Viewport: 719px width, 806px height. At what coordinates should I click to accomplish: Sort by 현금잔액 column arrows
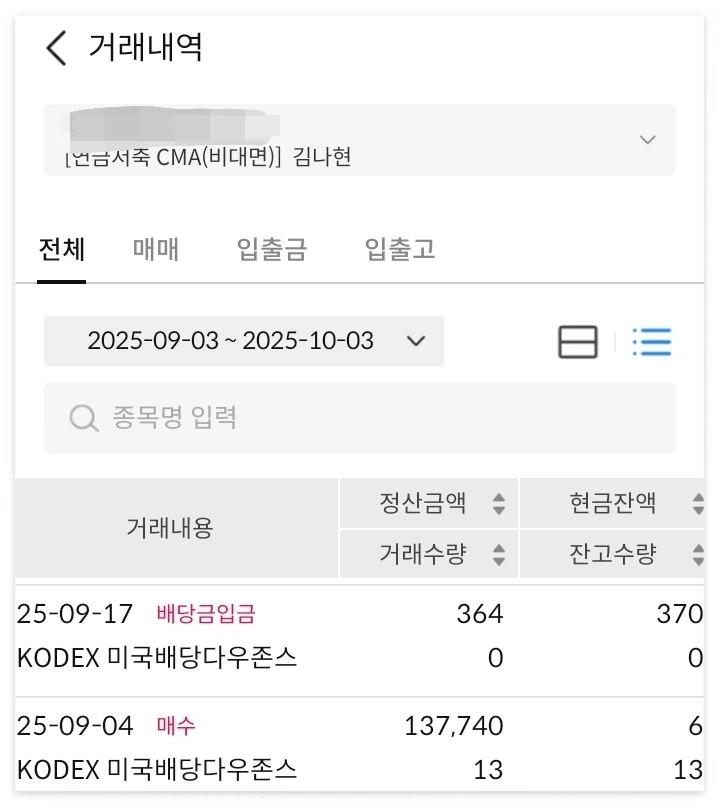pyautogui.click(x=697, y=504)
